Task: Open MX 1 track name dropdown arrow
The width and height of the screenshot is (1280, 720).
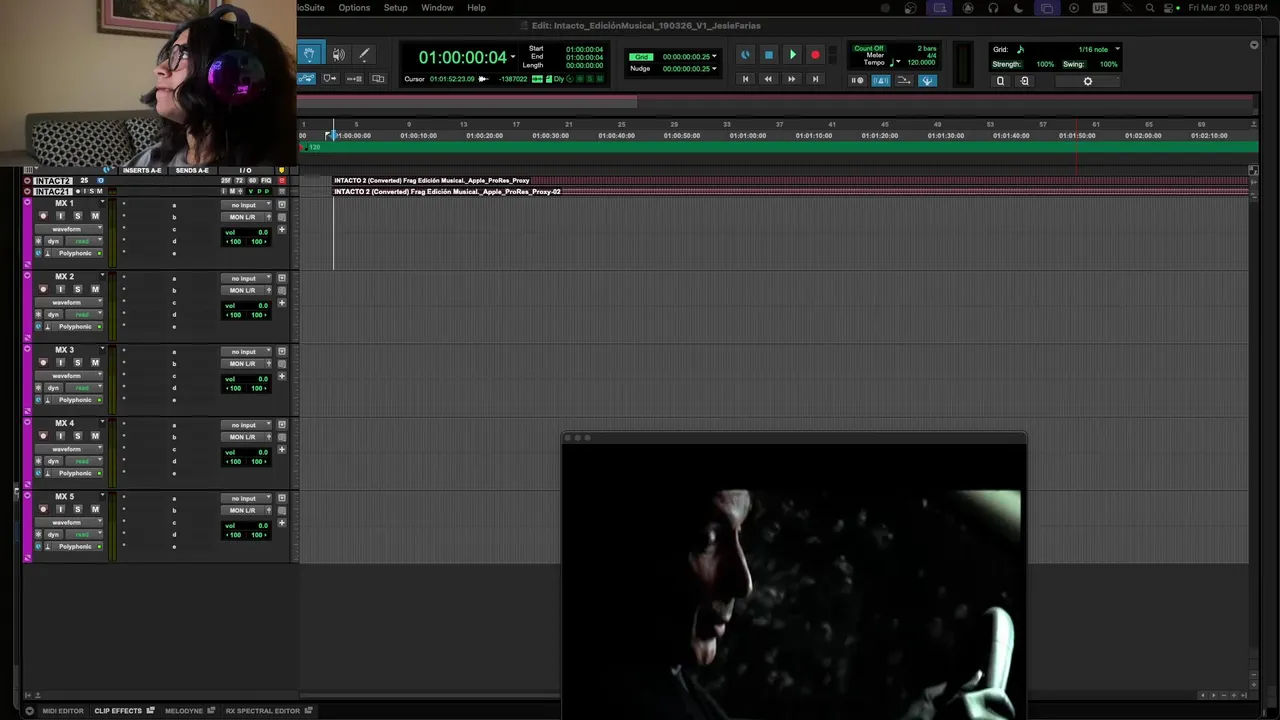Action: [x=101, y=202]
